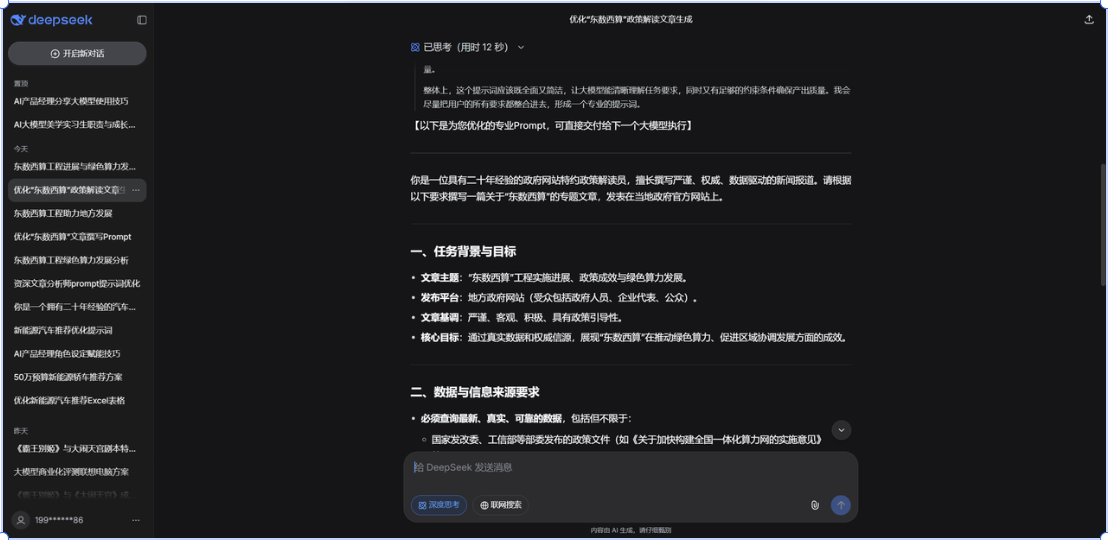Image resolution: width=1108 pixels, height=540 pixels.
Task: Click the share icon at top right
Action: coord(1089,20)
